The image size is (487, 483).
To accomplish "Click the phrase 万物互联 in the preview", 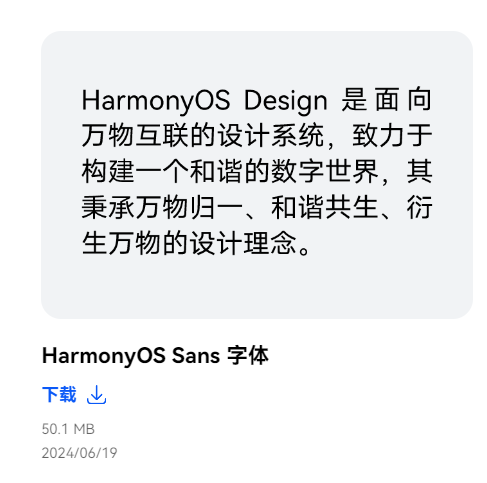I will tap(136, 135).
